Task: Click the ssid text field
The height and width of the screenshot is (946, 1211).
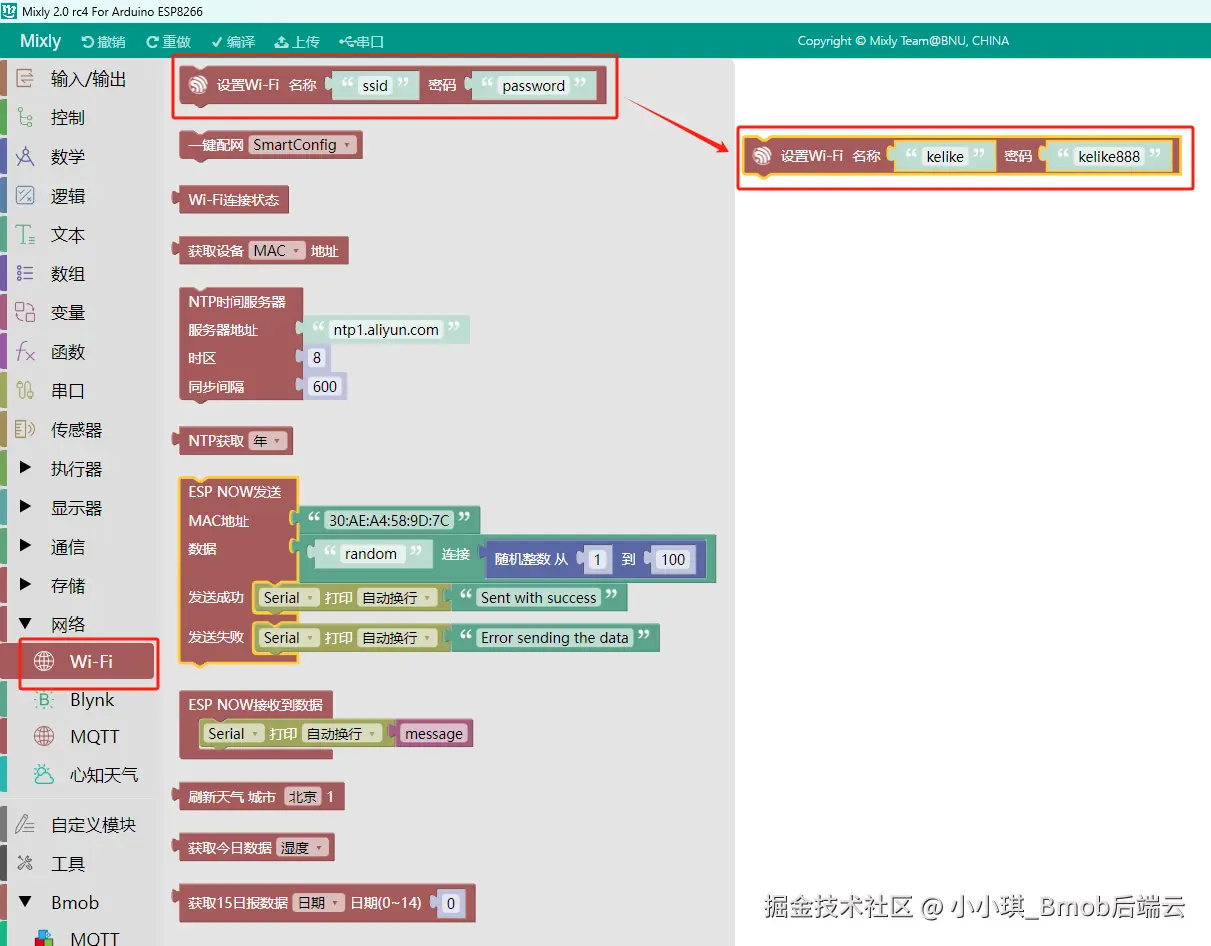Action: tap(375, 86)
